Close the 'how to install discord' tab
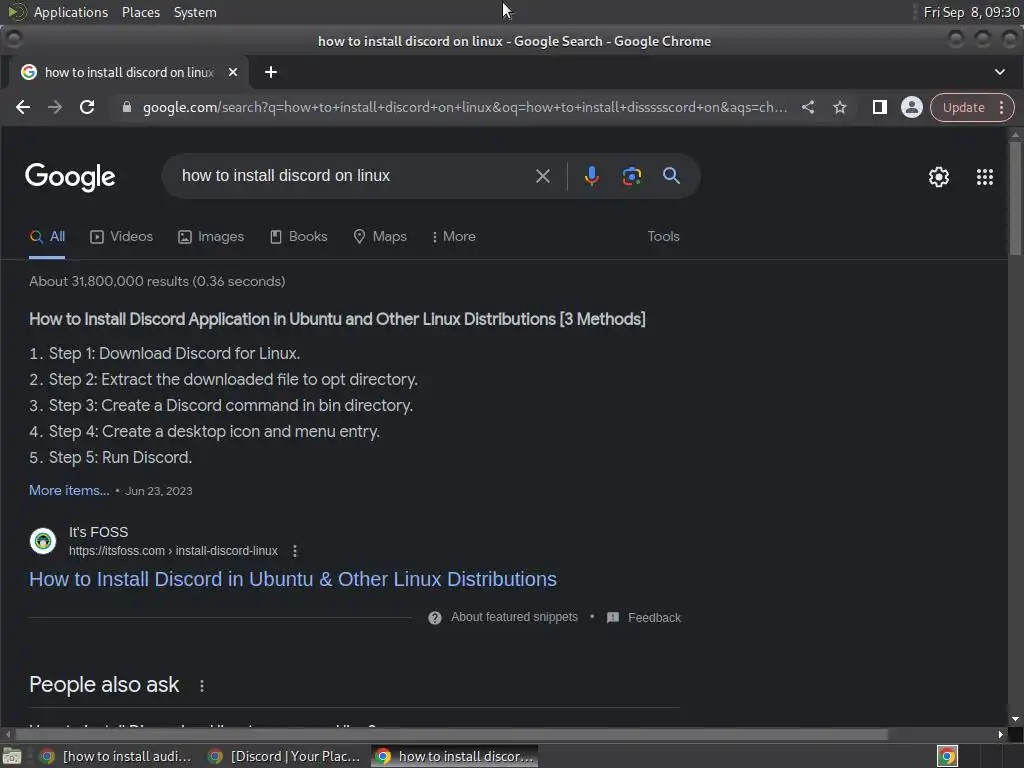 click(x=232, y=72)
